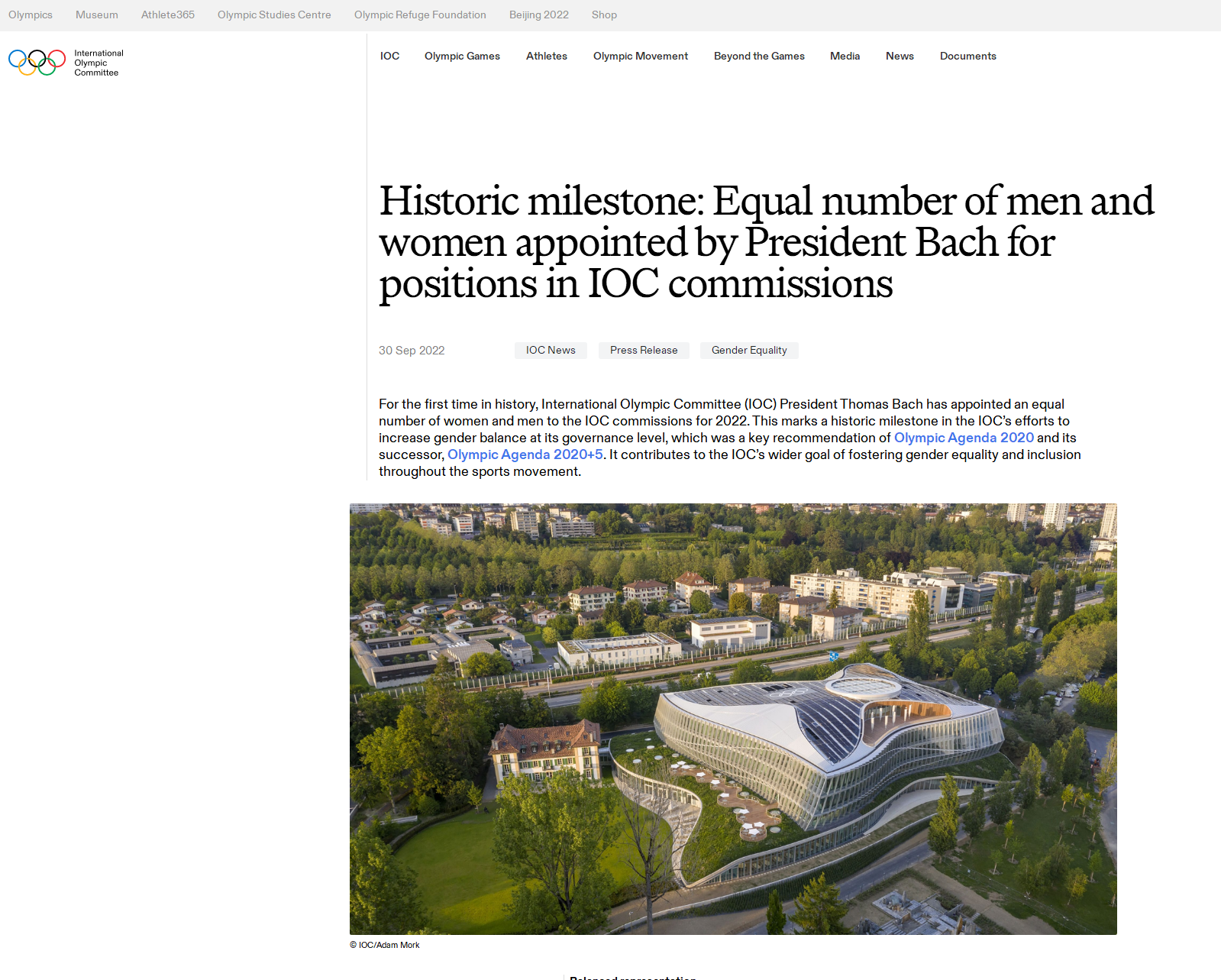Open the Olympic Movement menu
The height and width of the screenshot is (980, 1221).
click(x=641, y=56)
